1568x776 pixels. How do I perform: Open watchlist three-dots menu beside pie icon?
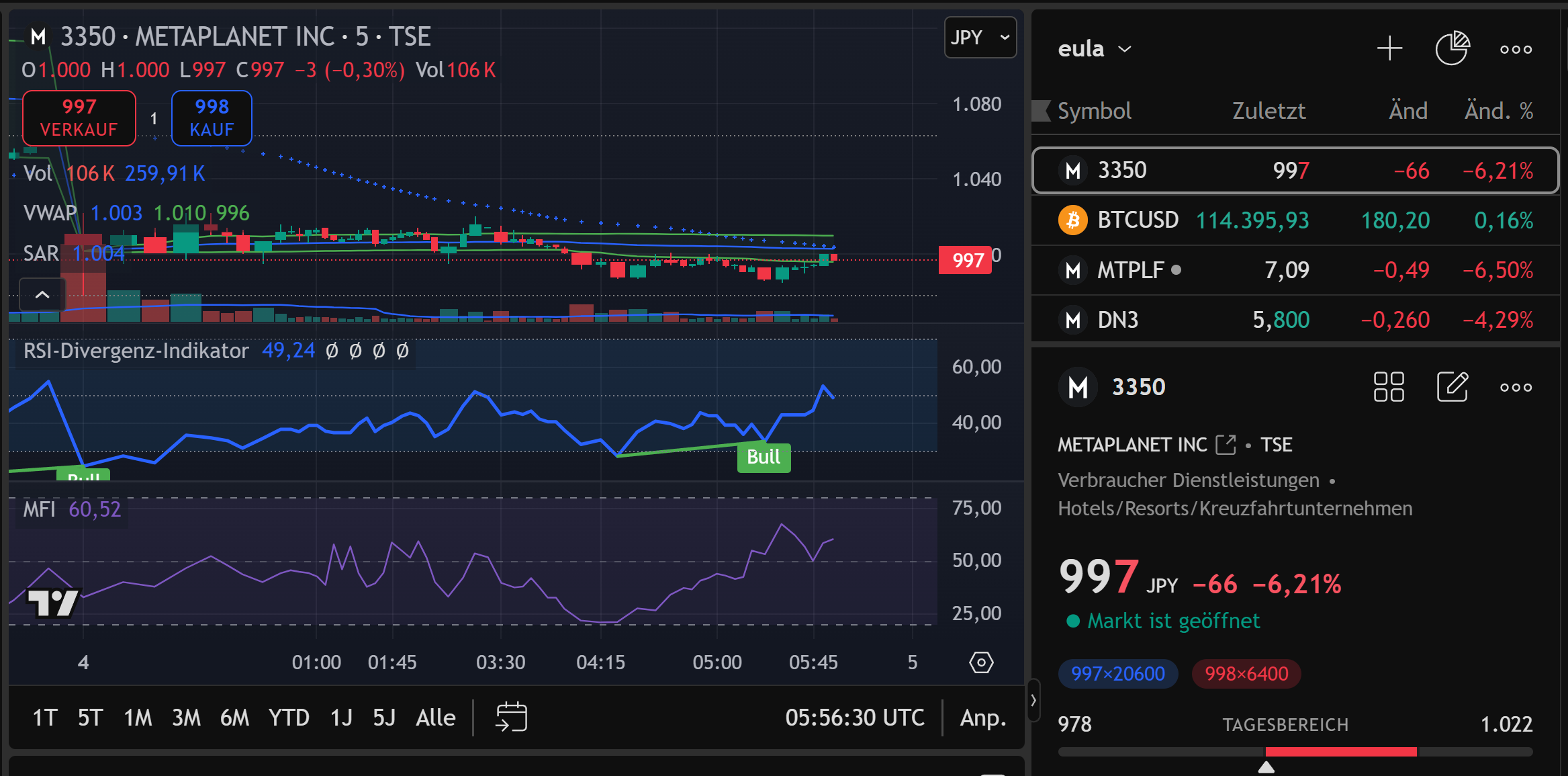1516,49
